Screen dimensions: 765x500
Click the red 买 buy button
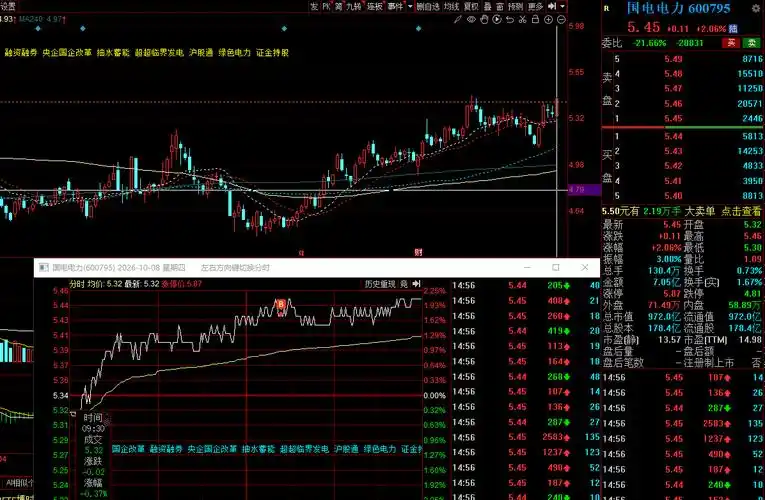(x=731, y=43)
